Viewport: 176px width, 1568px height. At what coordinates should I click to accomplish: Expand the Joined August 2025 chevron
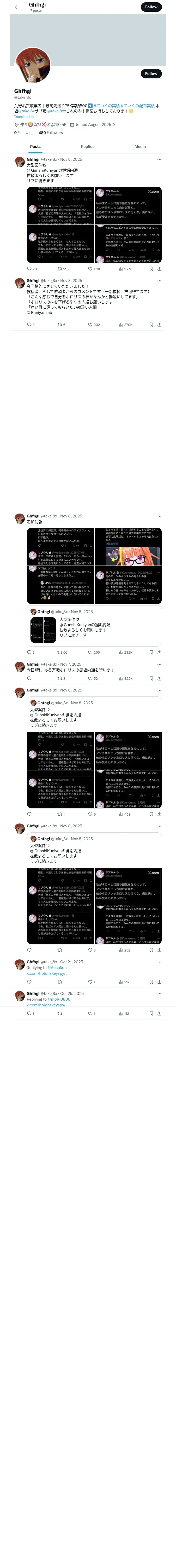[113, 125]
